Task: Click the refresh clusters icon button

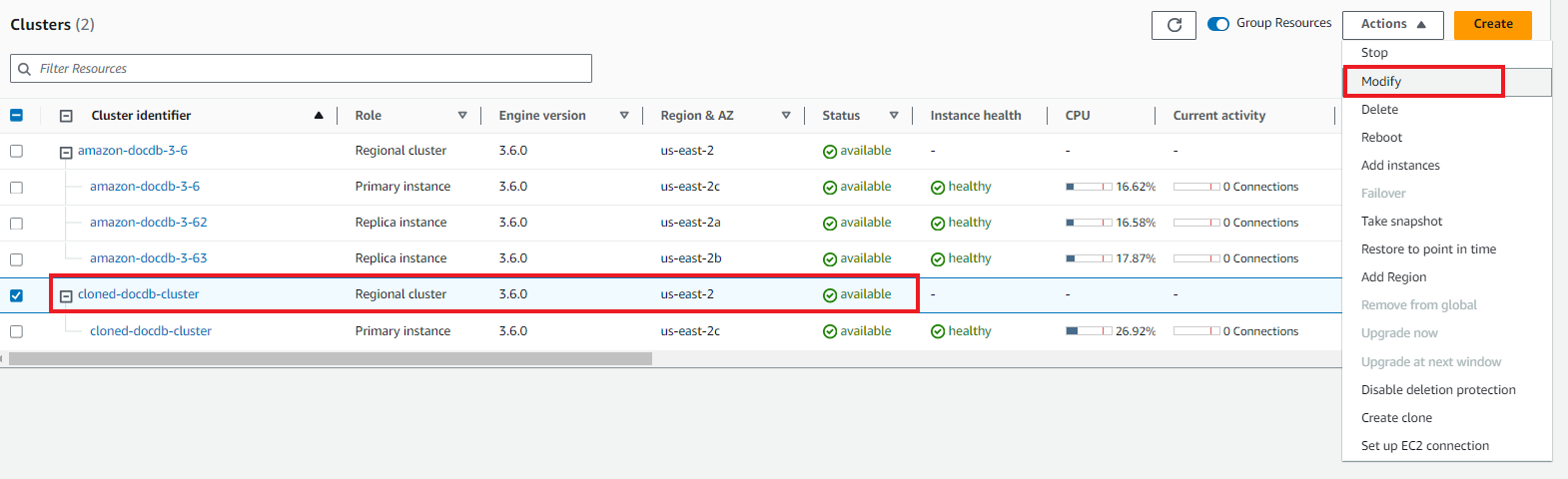Action: click(x=1174, y=25)
